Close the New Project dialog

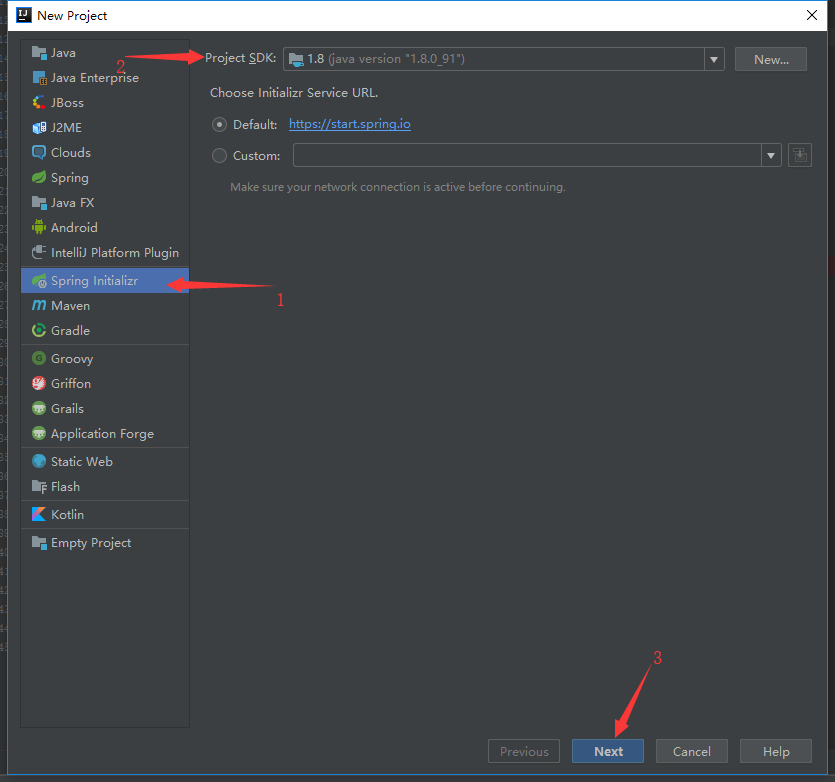[812, 15]
